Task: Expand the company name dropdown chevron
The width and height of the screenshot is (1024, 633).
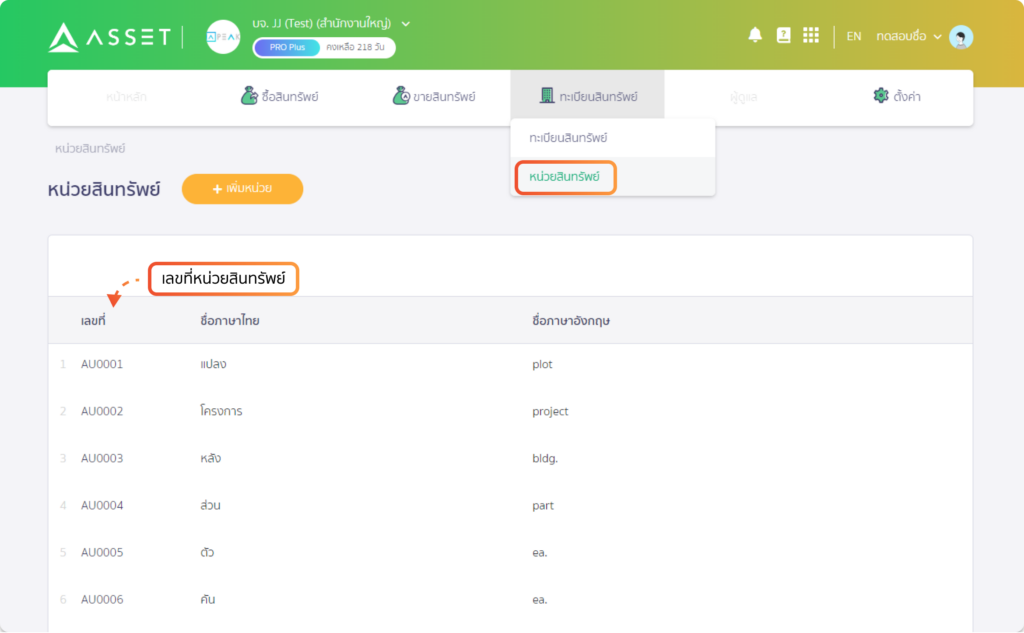Action: click(x=406, y=24)
